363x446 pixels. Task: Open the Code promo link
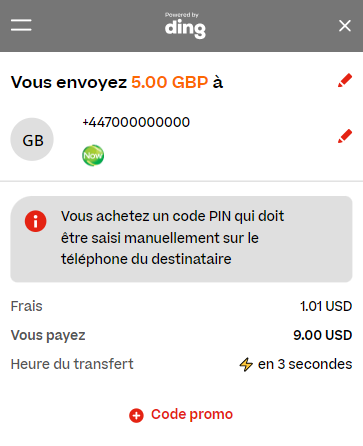click(192, 414)
